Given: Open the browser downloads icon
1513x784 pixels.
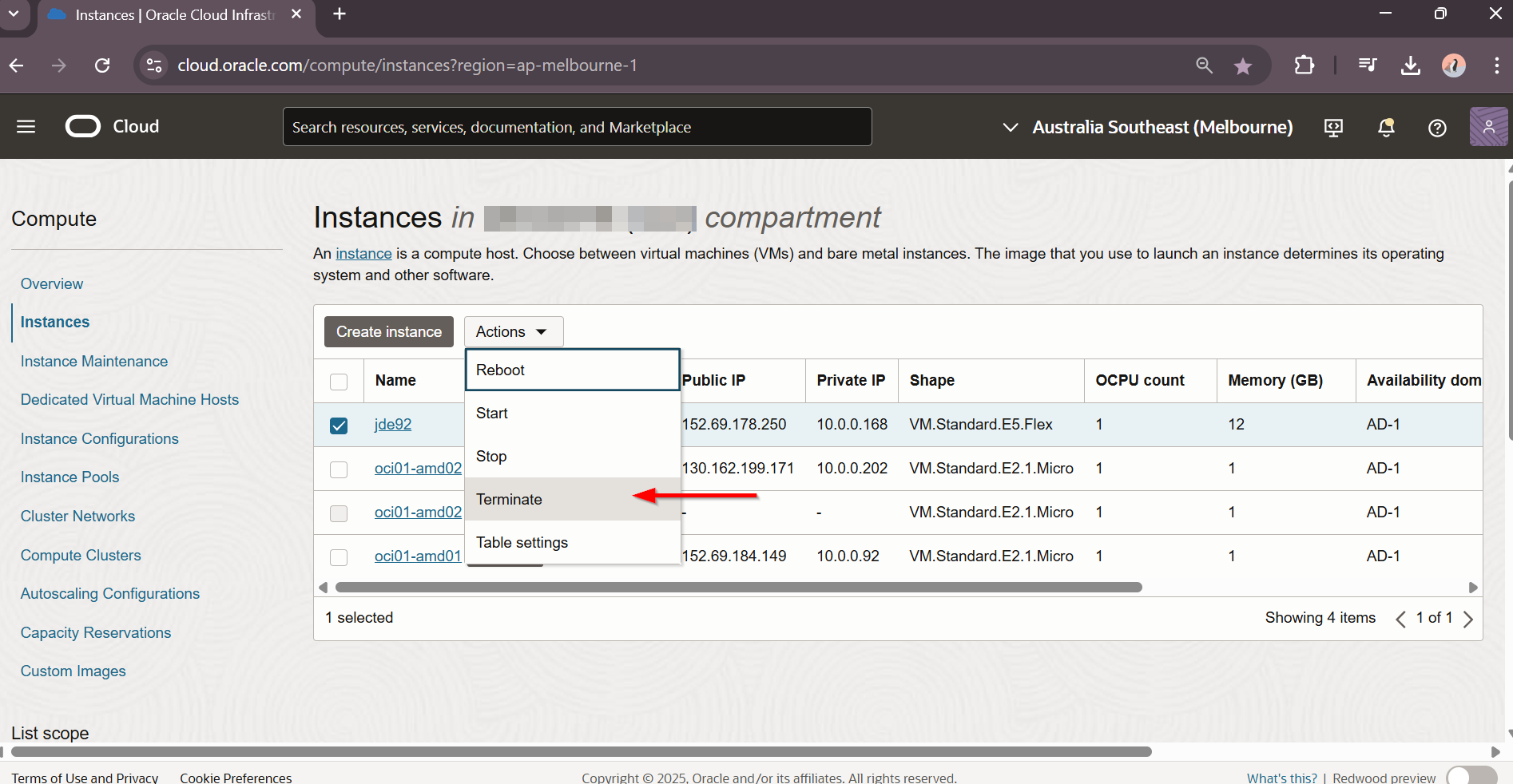Looking at the screenshot, I should pyautogui.click(x=1410, y=65).
